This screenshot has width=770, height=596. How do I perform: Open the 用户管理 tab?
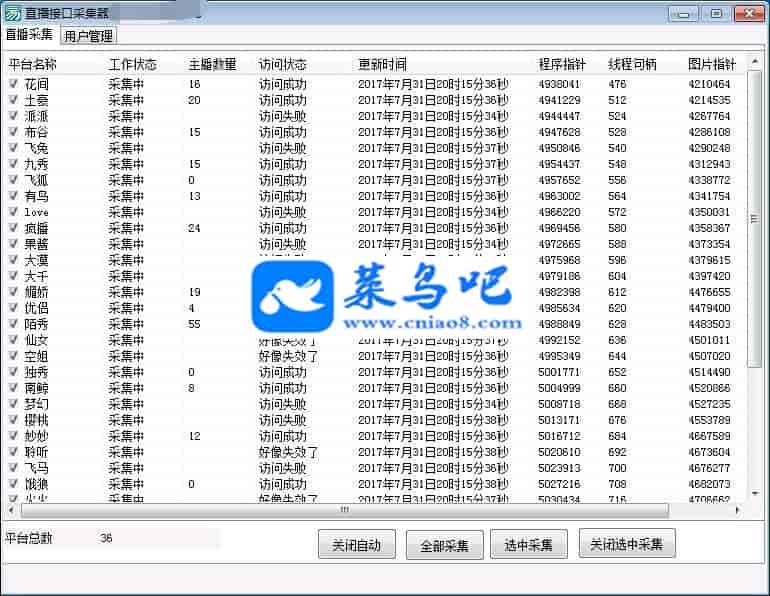(88, 36)
